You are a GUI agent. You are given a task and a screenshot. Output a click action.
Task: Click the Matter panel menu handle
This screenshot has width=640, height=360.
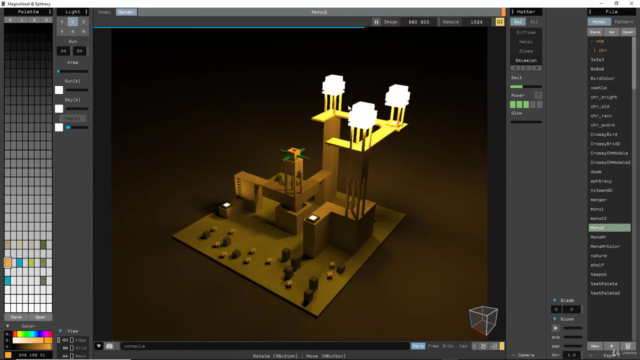click(513, 12)
